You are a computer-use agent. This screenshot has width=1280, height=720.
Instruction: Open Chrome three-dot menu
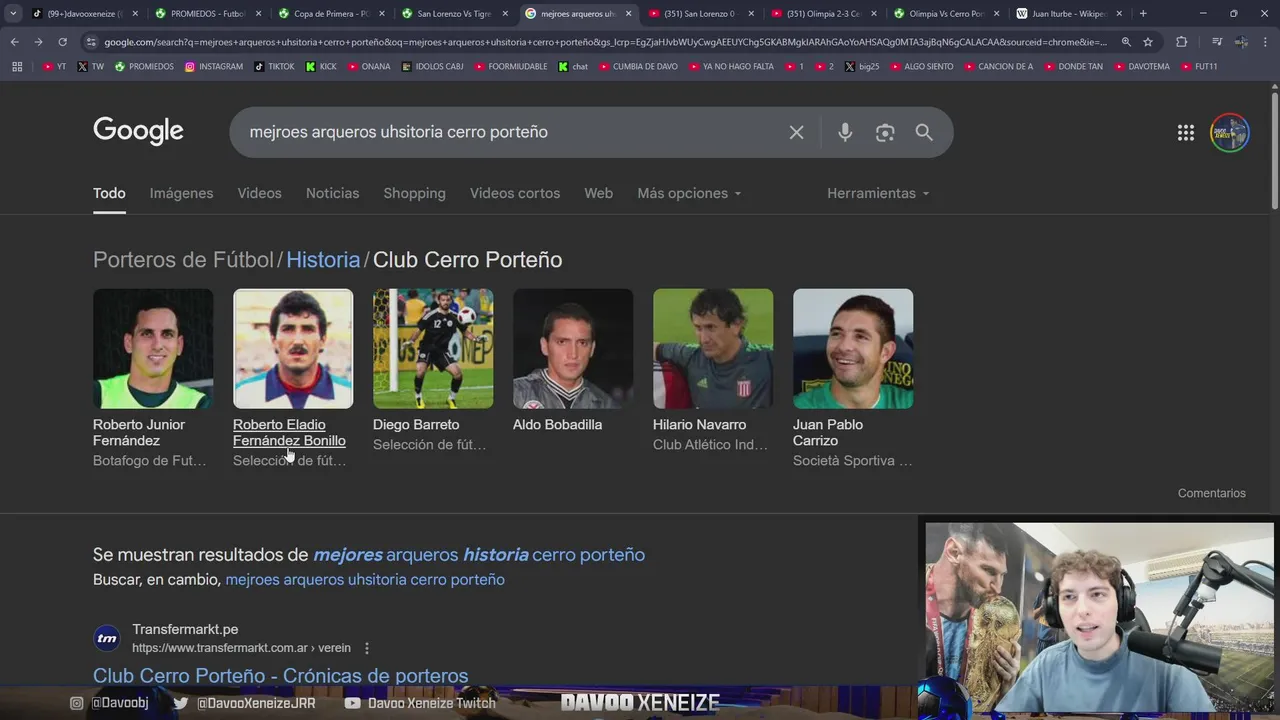coord(1266,42)
